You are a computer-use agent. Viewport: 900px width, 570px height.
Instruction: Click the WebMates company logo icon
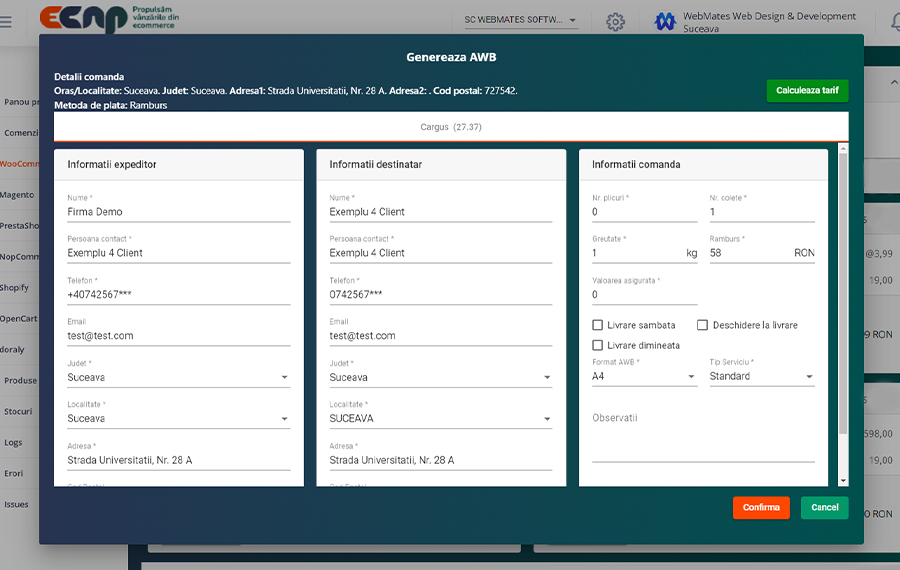click(x=665, y=21)
